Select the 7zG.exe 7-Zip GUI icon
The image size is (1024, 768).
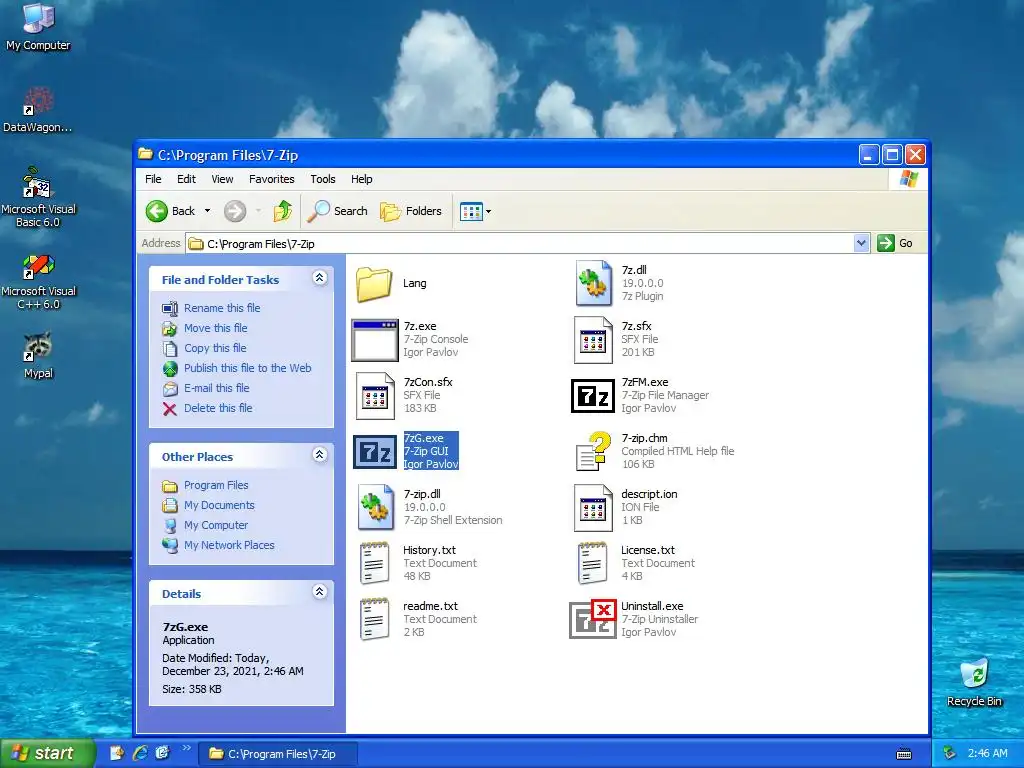coord(375,451)
